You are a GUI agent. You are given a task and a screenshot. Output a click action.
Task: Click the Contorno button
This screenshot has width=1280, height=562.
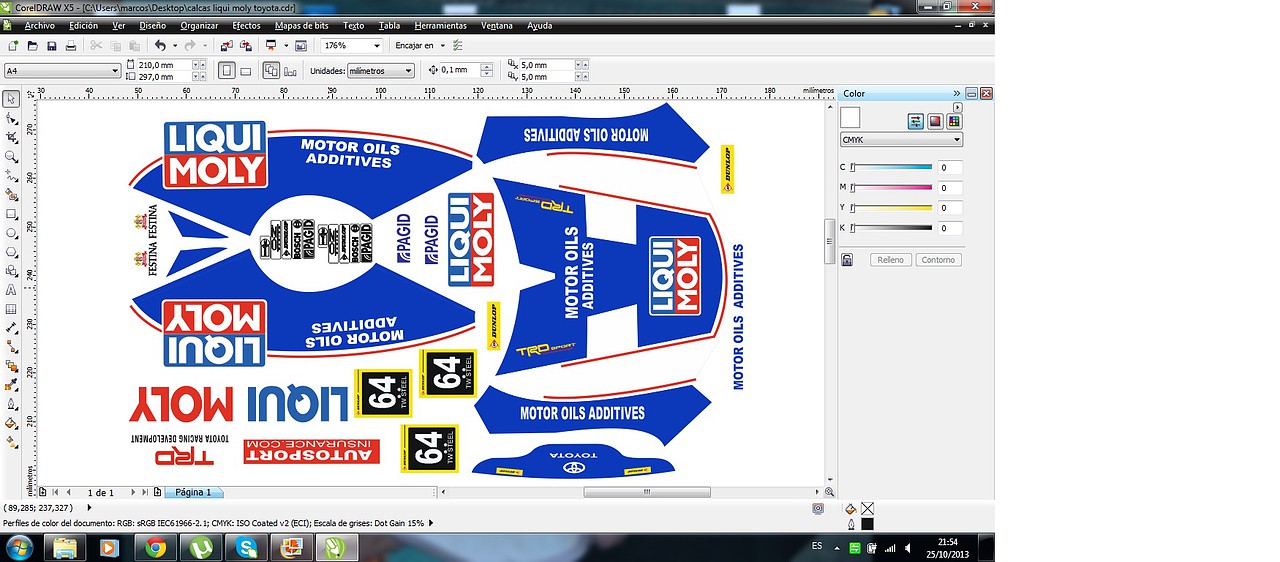point(938,260)
